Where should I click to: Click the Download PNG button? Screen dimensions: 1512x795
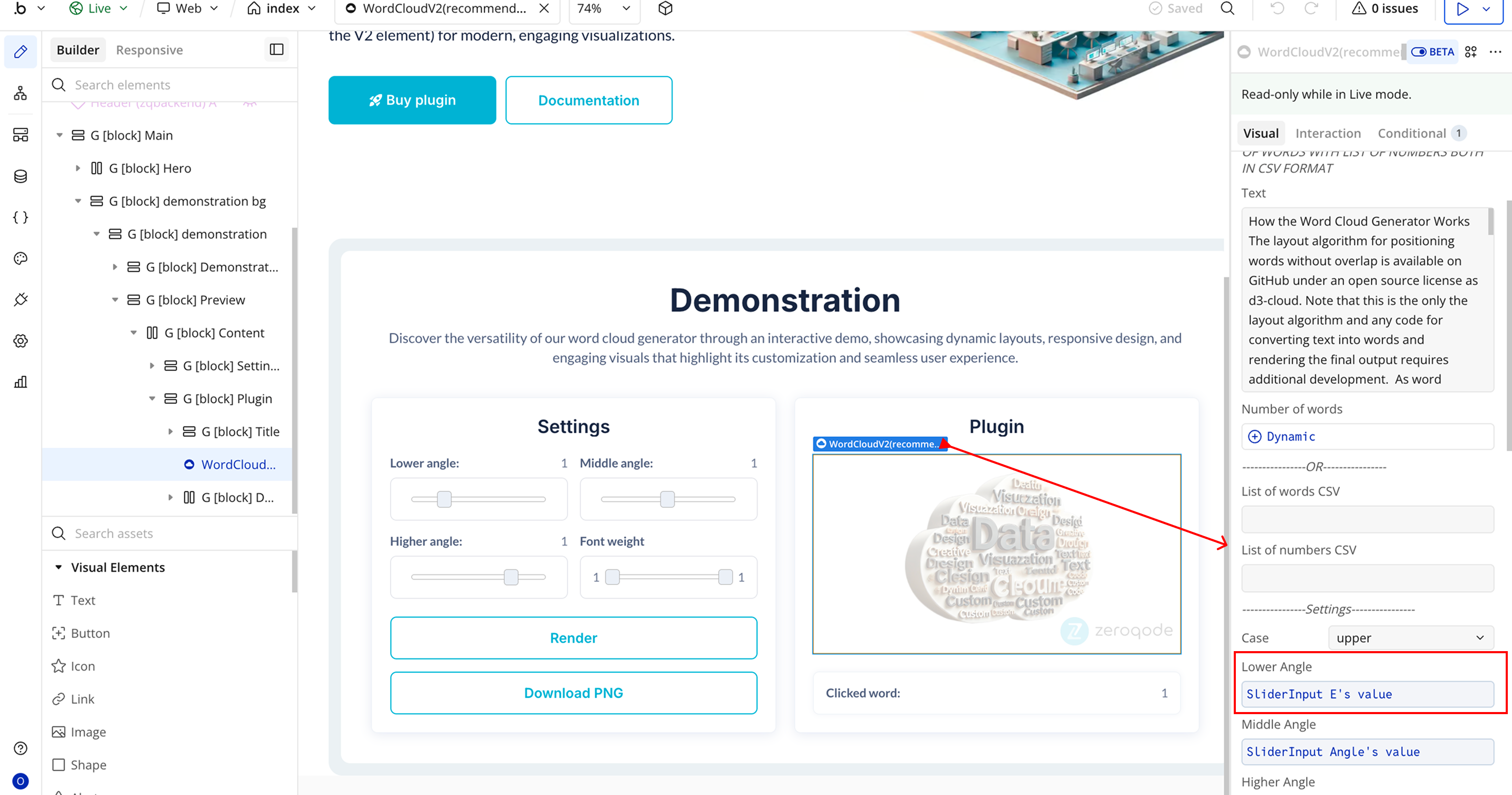pos(573,693)
